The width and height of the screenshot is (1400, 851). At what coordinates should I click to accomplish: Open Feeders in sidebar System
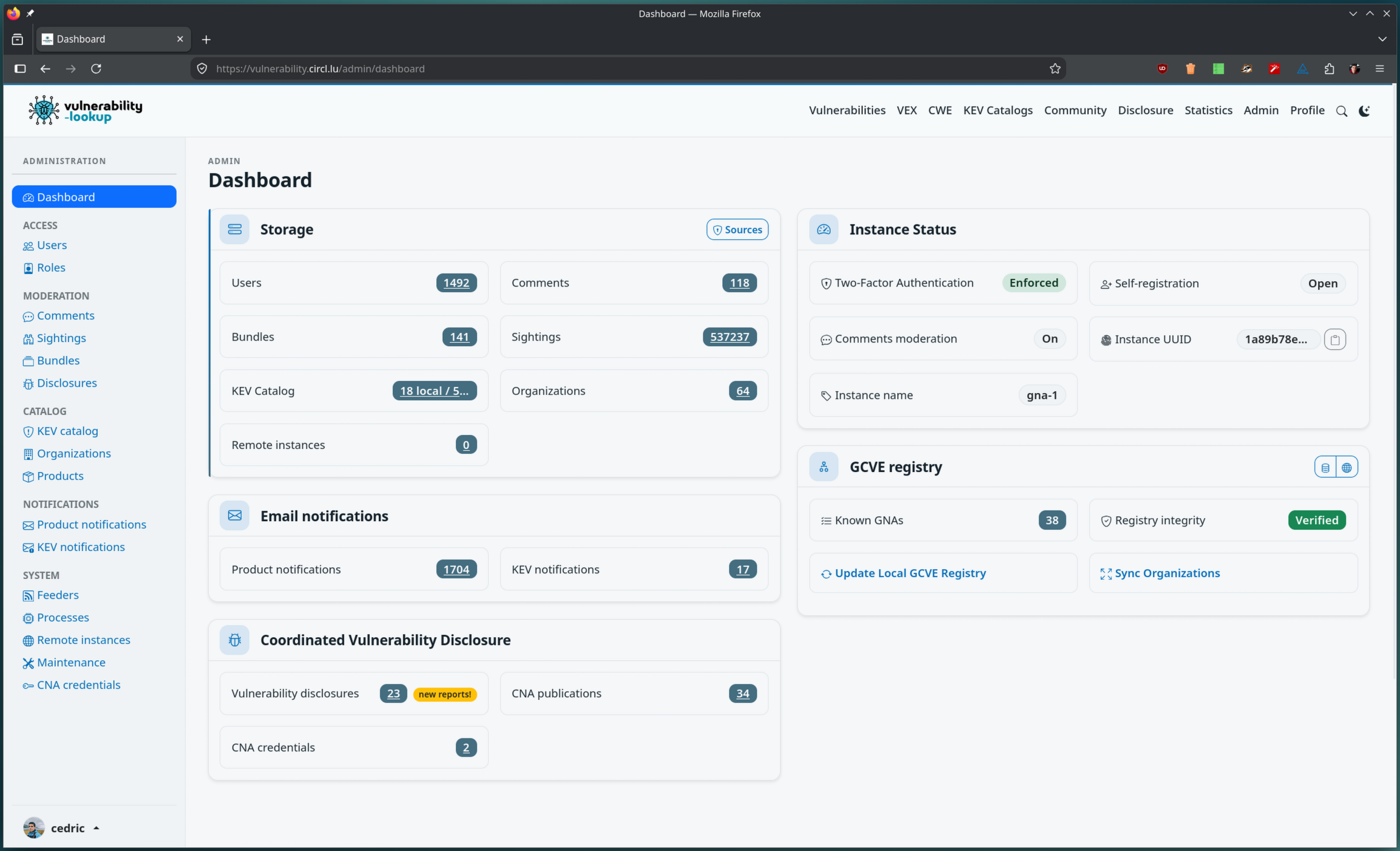point(51,595)
